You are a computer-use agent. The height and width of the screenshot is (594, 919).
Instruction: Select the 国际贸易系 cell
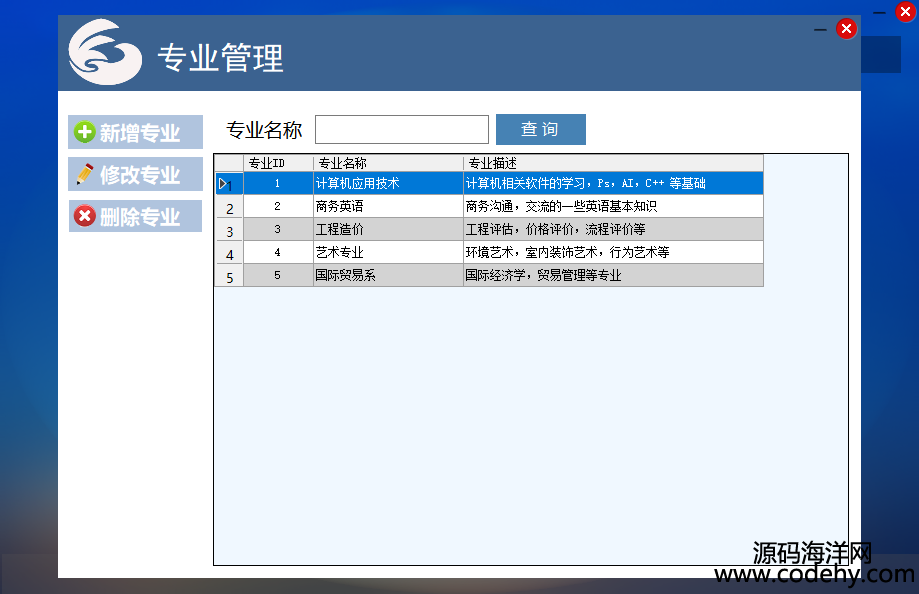point(387,276)
